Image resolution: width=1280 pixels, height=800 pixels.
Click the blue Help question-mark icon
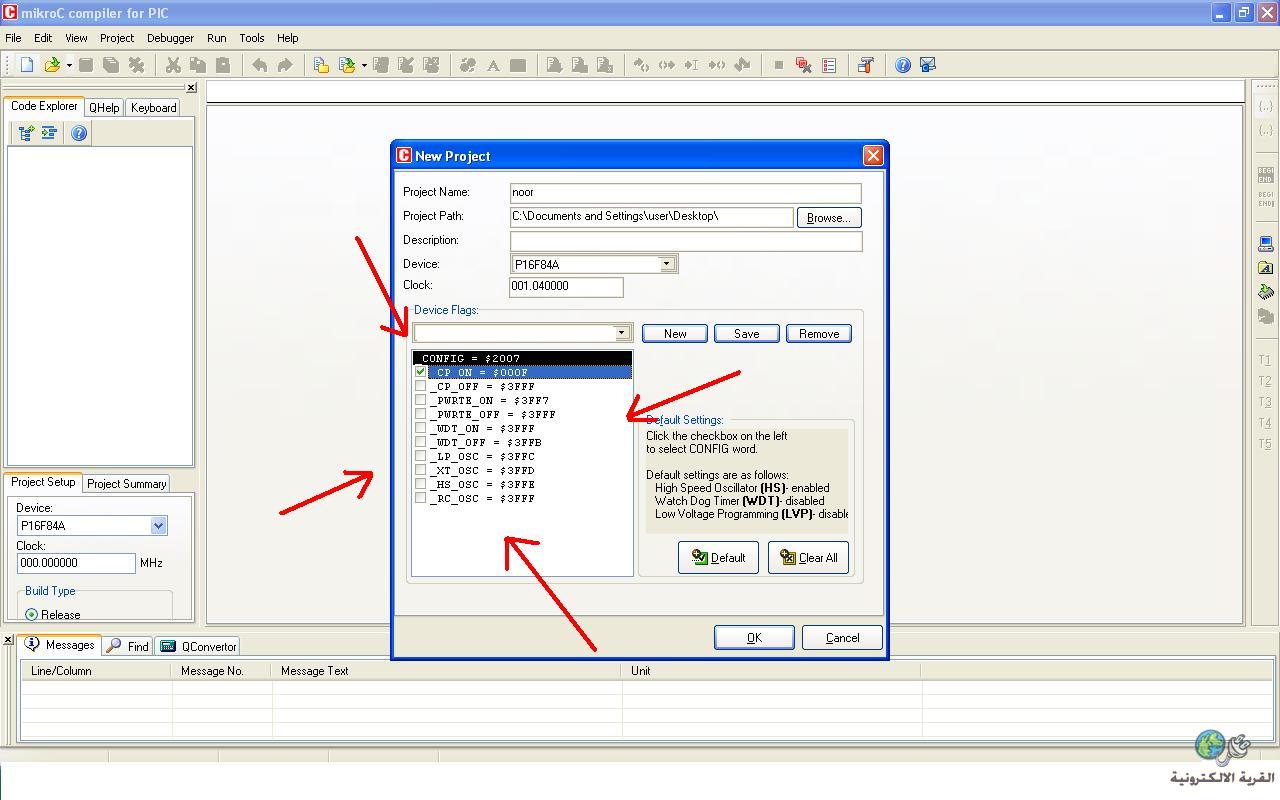click(903, 65)
